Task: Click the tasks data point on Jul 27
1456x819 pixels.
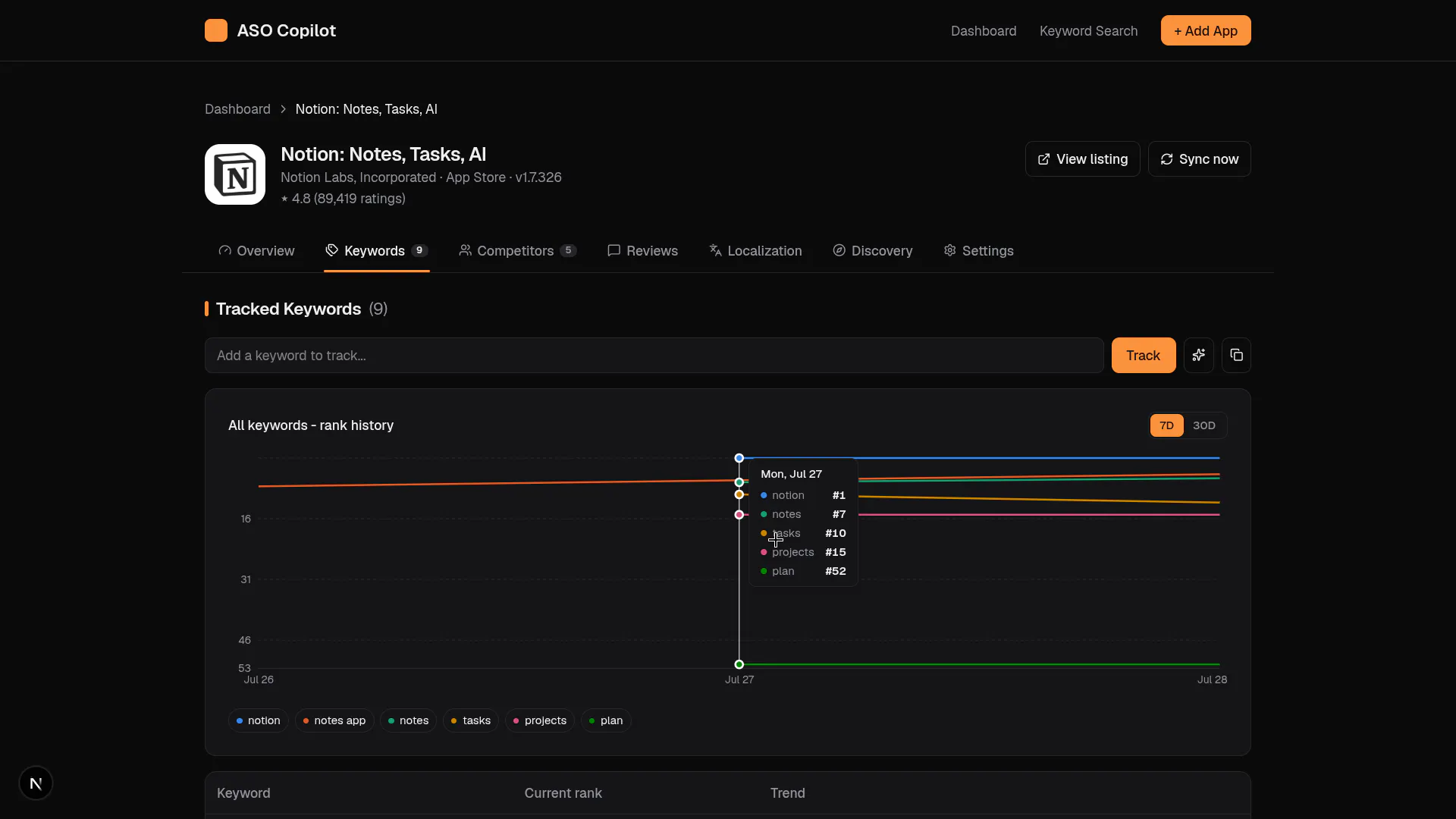Action: tap(739, 494)
